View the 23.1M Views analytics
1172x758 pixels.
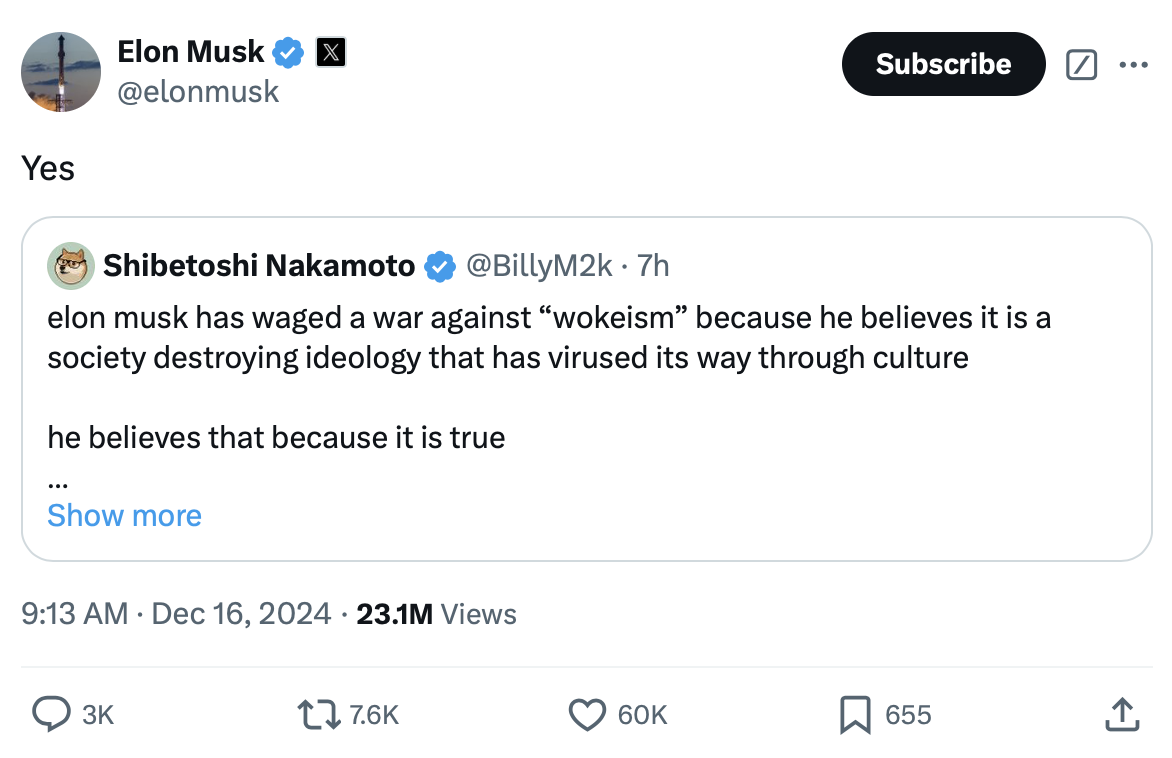pyautogui.click(x=436, y=613)
